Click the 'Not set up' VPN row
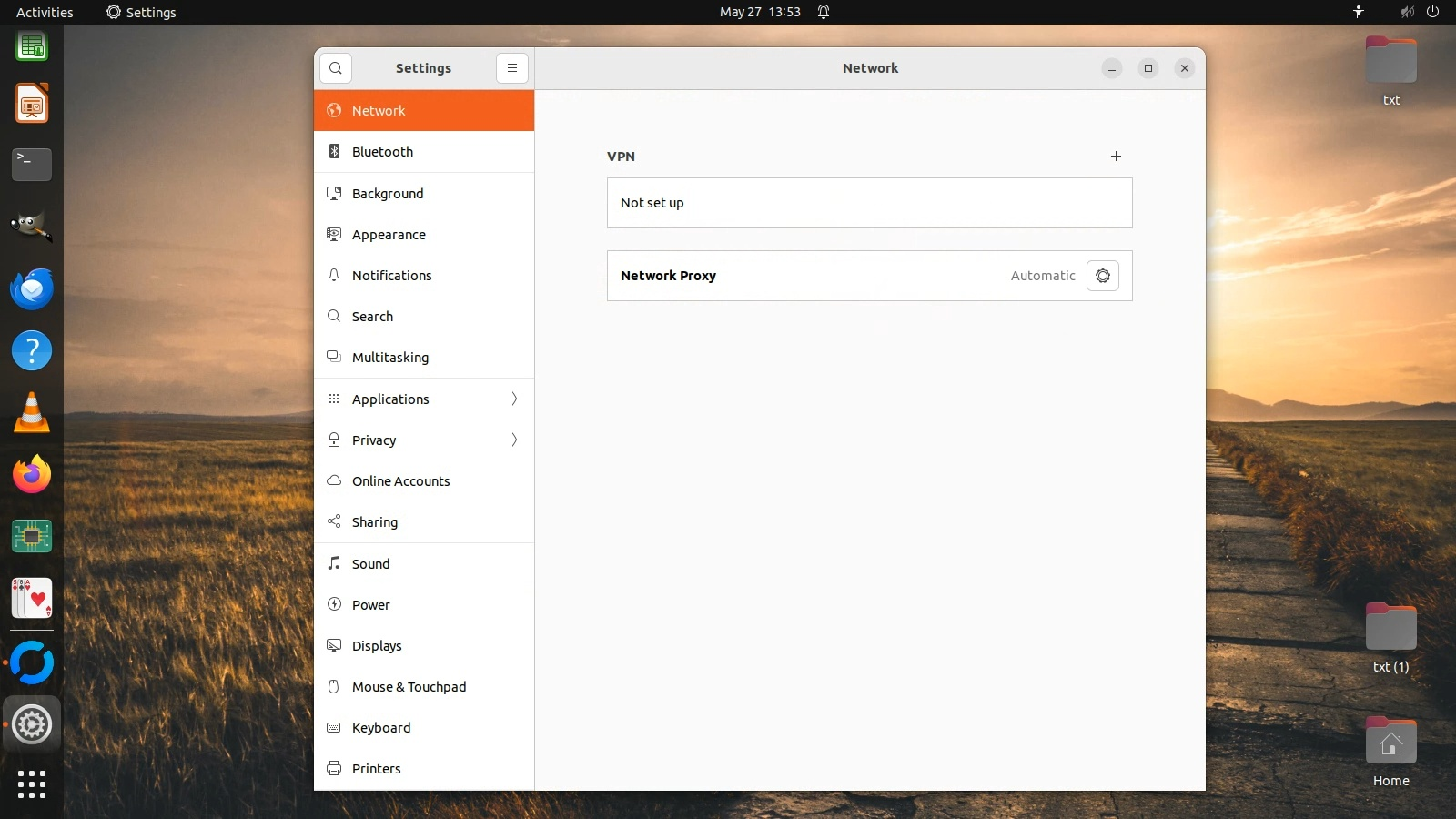1456x819 pixels. pos(869,203)
